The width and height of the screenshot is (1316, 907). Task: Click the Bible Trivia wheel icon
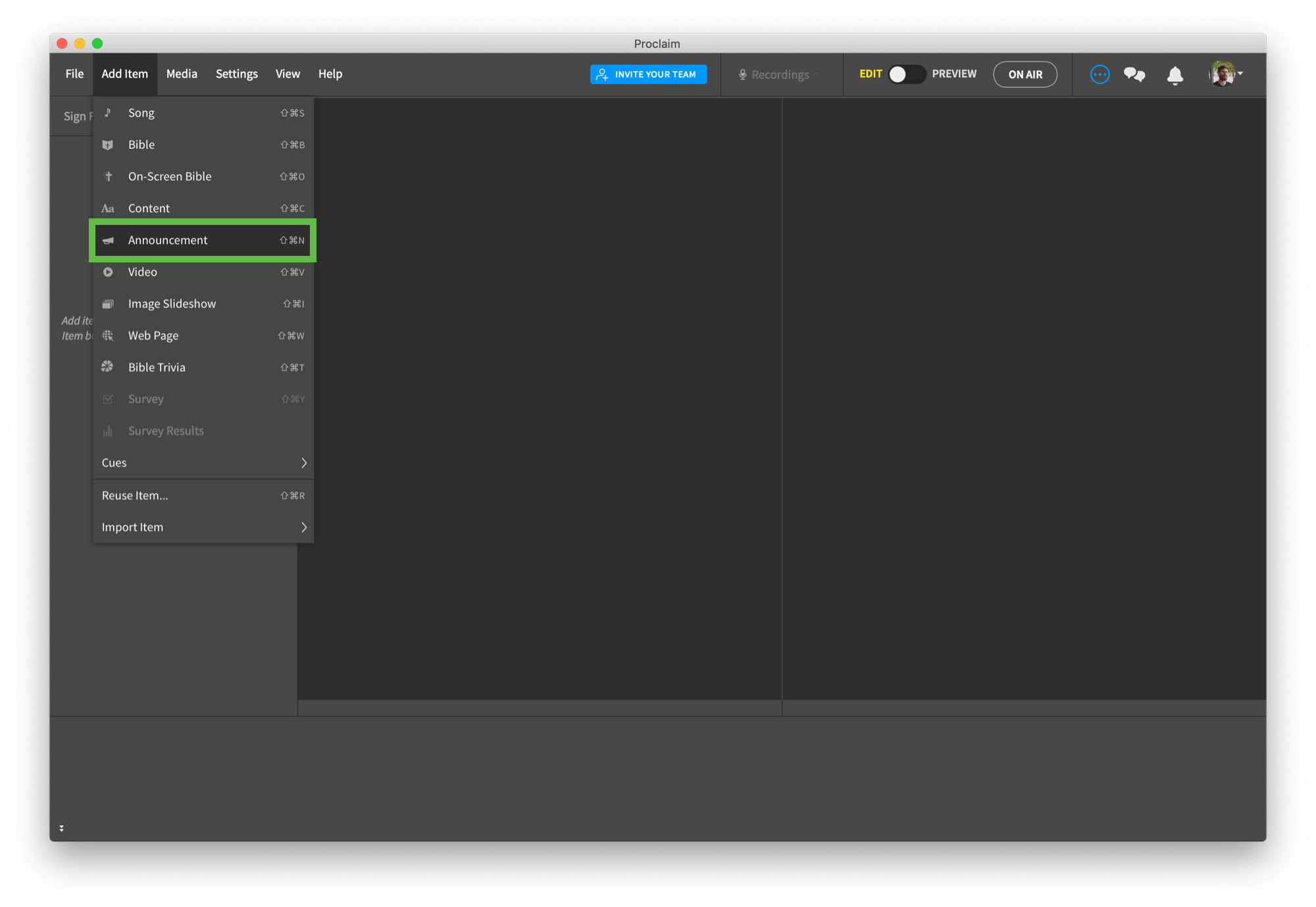pos(107,367)
